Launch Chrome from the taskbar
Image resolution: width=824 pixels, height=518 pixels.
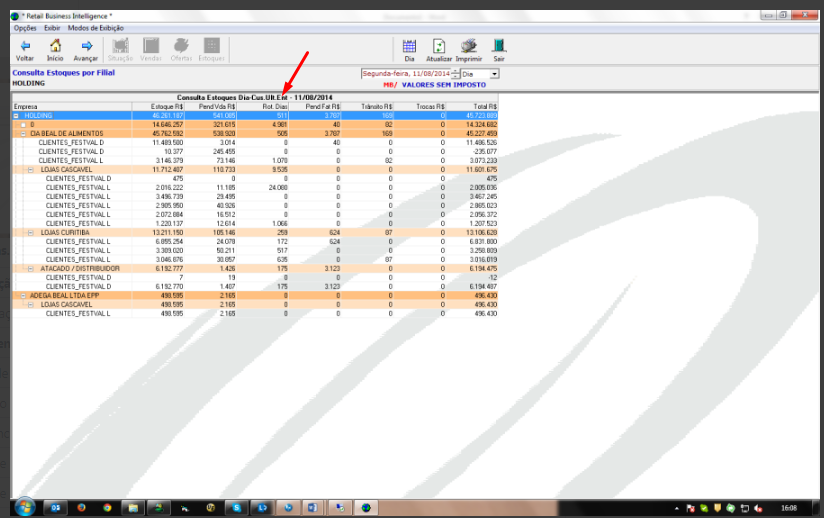pyautogui.click(x=107, y=507)
